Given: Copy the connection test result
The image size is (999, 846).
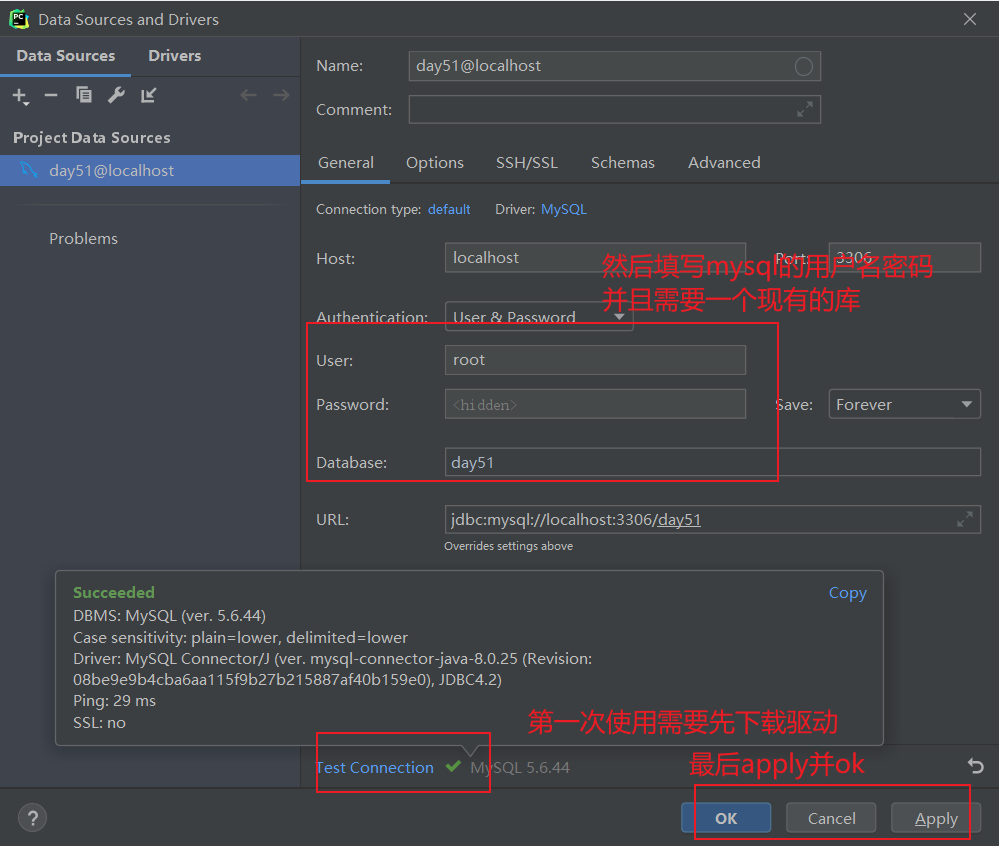Looking at the screenshot, I should [847, 593].
